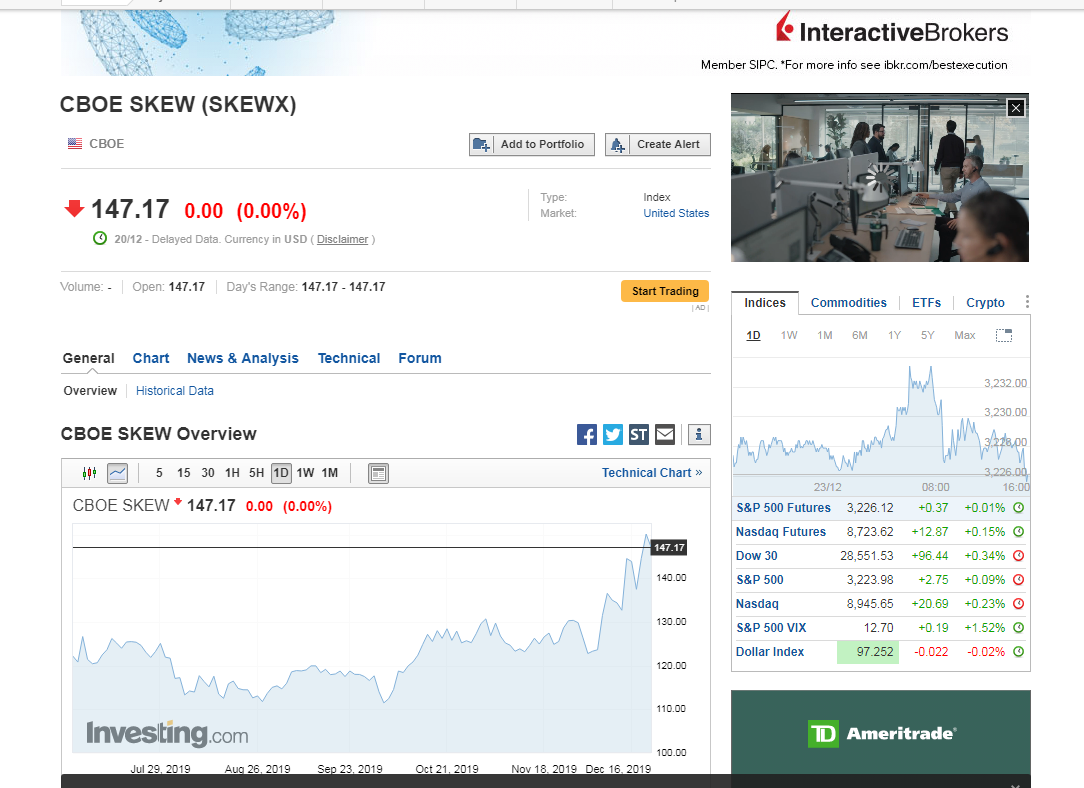The width and height of the screenshot is (1084, 788).
Task: Open the Disclaimer link
Action: 342,239
